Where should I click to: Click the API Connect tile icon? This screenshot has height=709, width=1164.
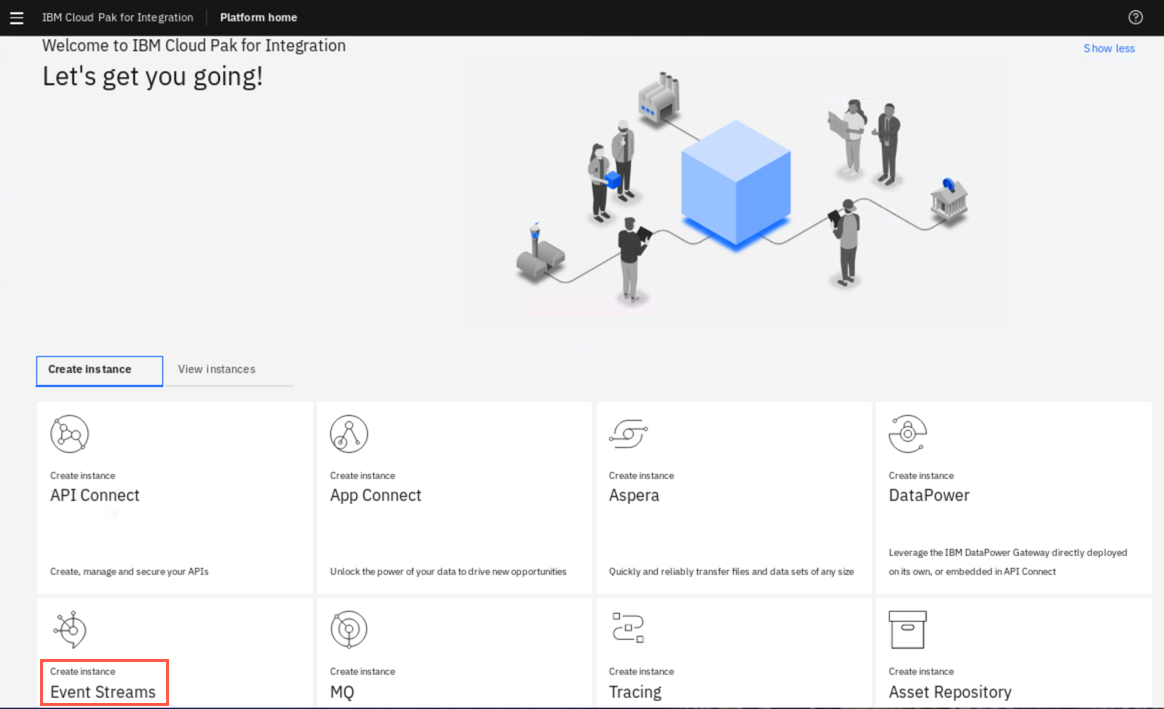[70, 434]
